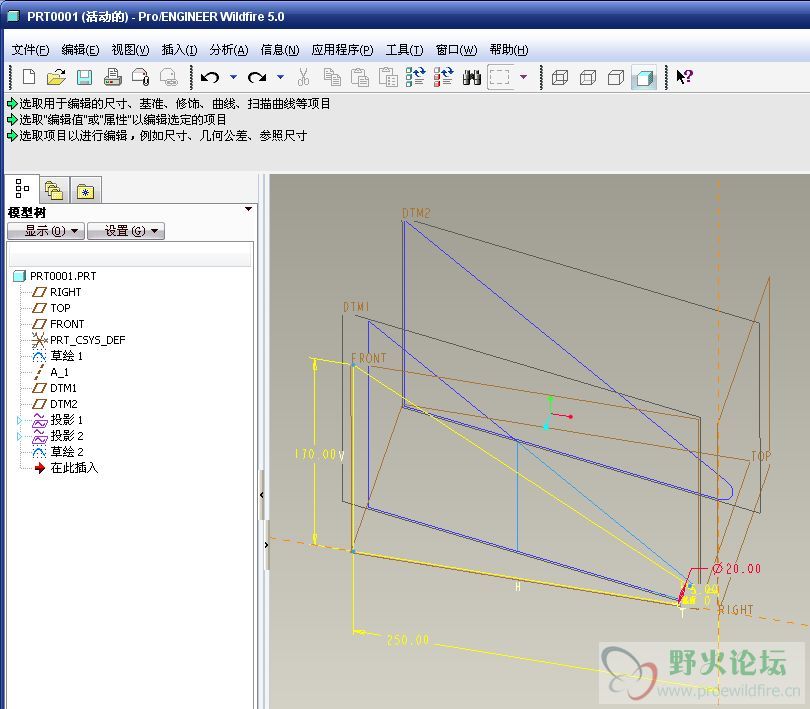This screenshot has width=810, height=709.
Task: Click the Copy icon in toolbar
Action: 332,77
